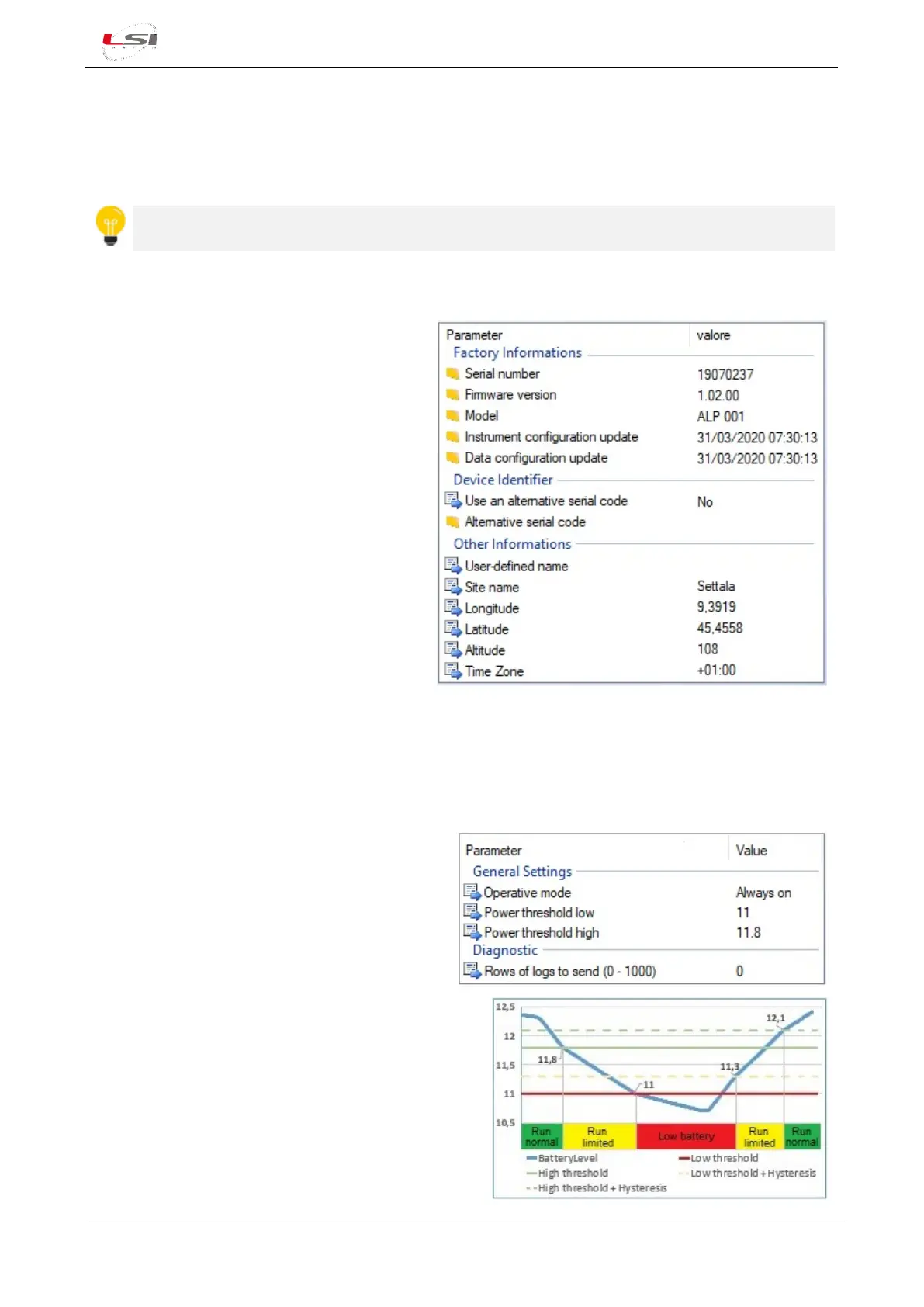Click the edit icon next to Power threshold low

tap(472, 912)
